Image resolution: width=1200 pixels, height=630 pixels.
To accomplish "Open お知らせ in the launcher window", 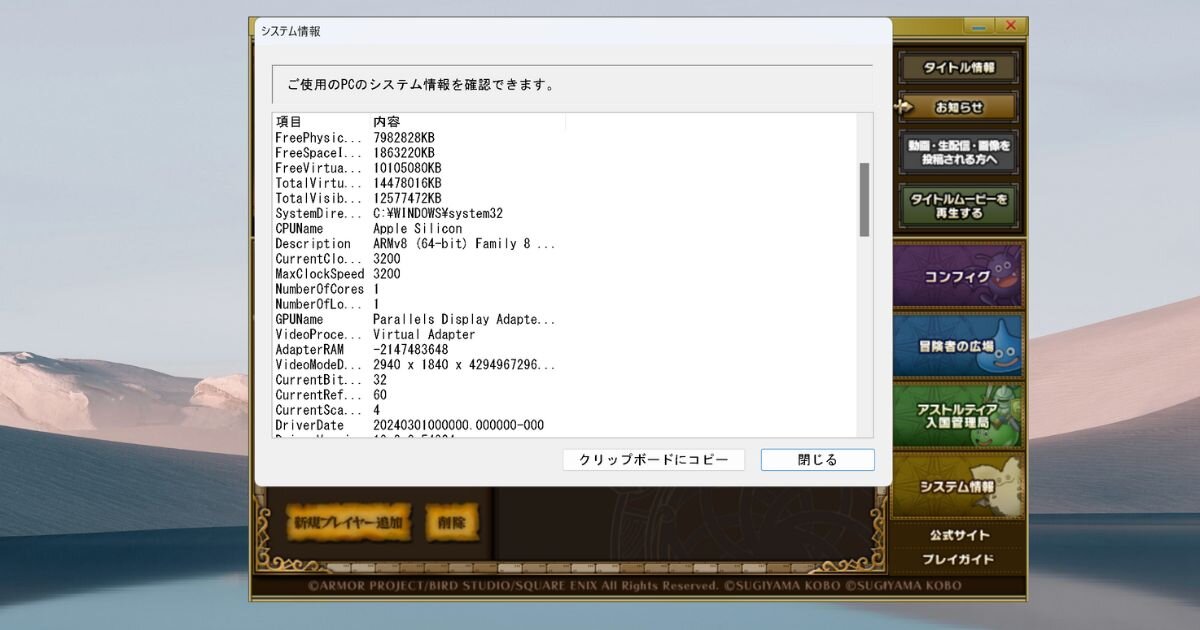I will pos(958,107).
